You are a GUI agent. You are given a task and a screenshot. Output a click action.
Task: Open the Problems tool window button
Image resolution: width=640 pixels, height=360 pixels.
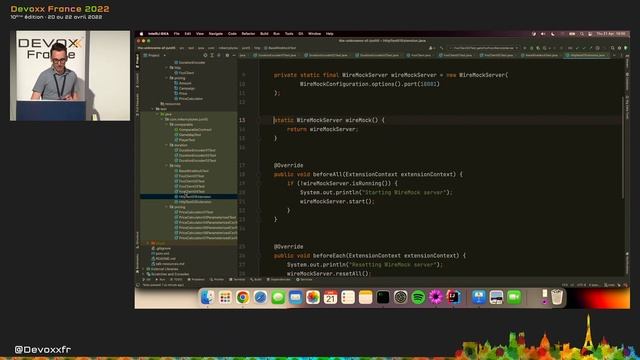click(196, 280)
